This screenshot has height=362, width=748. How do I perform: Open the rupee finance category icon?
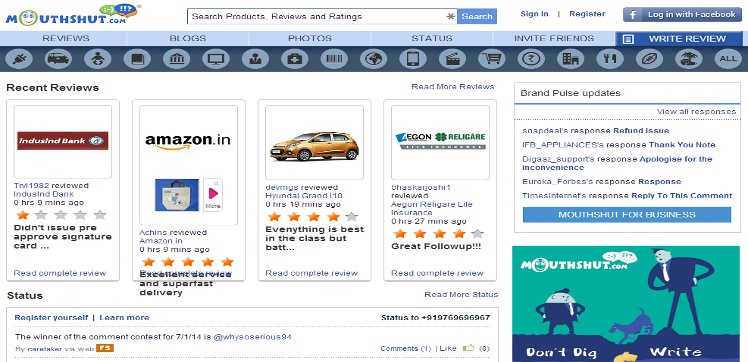[x=531, y=59]
